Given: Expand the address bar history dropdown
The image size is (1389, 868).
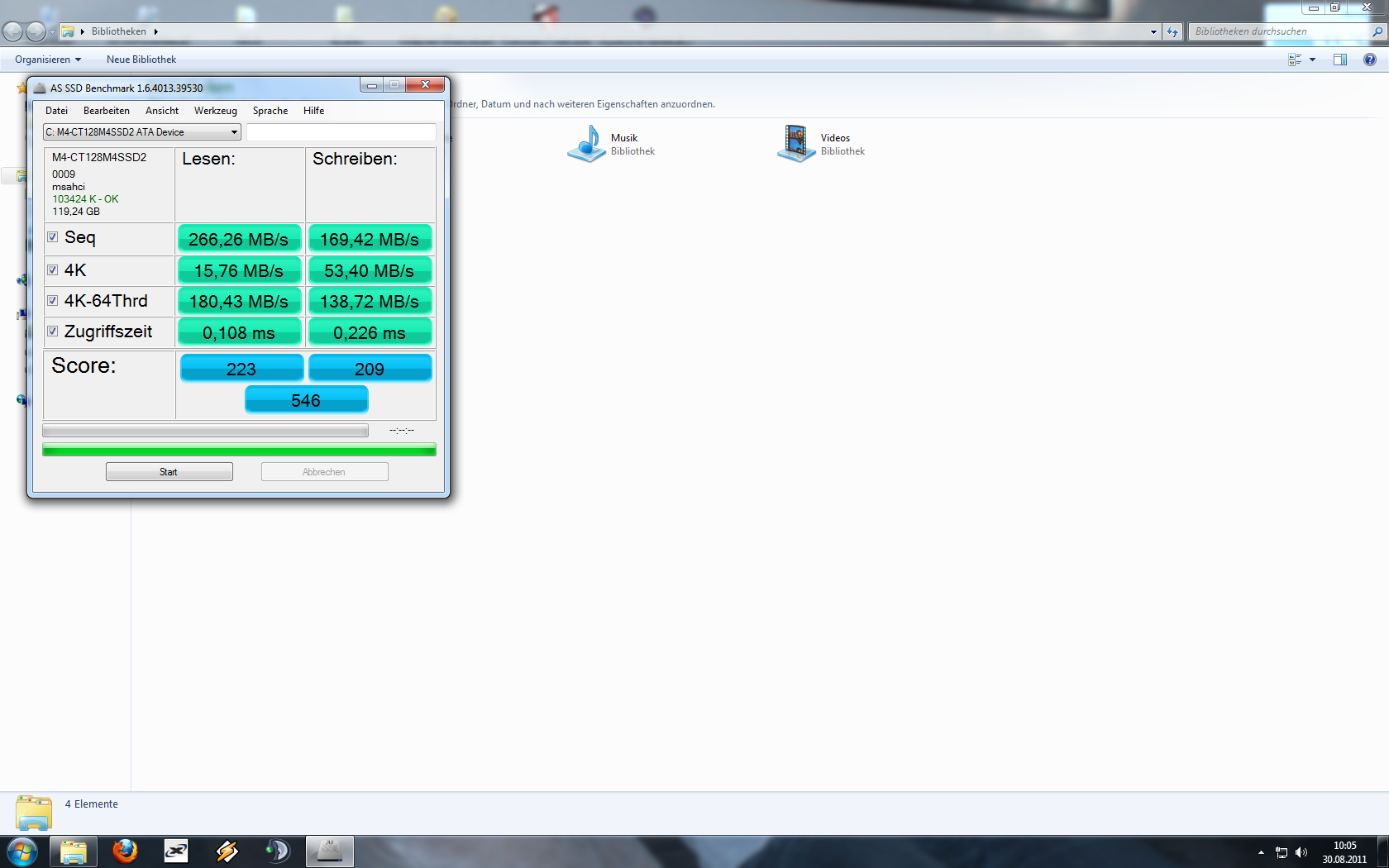Looking at the screenshot, I should pyautogui.click(x=1153, y=31).
